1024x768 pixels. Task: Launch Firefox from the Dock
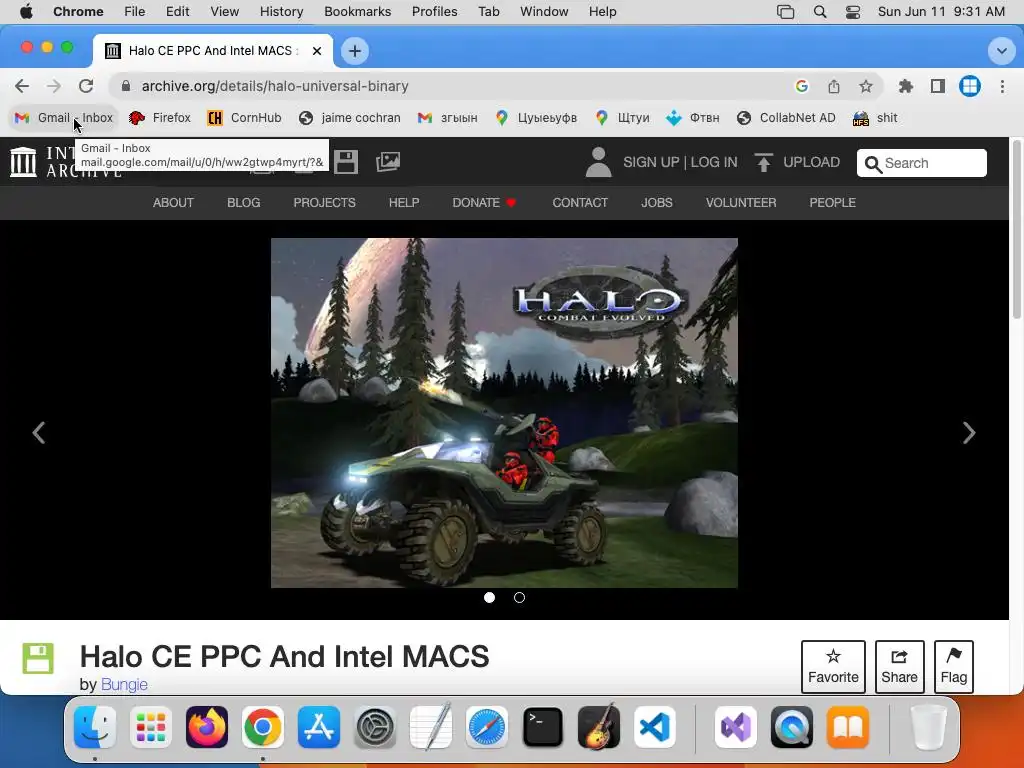coord(207,727)
